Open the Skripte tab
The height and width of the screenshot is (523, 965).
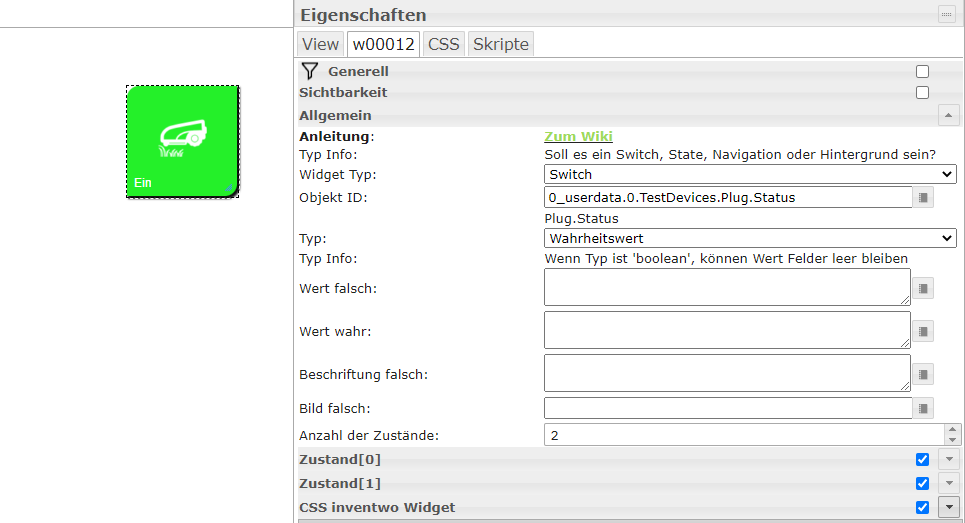tap(501, 44)
